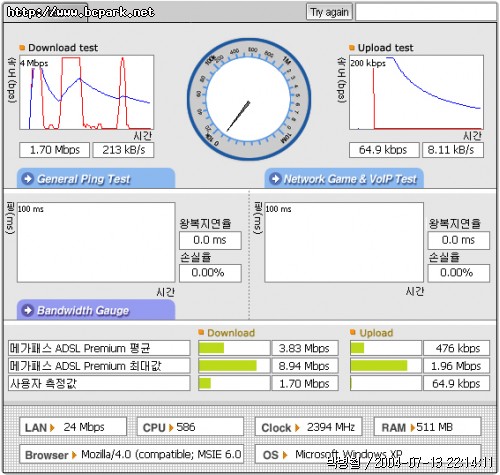500x475 pixels.
Task: Click the Network Game & VoIP arrow icon
Action: 275,179
